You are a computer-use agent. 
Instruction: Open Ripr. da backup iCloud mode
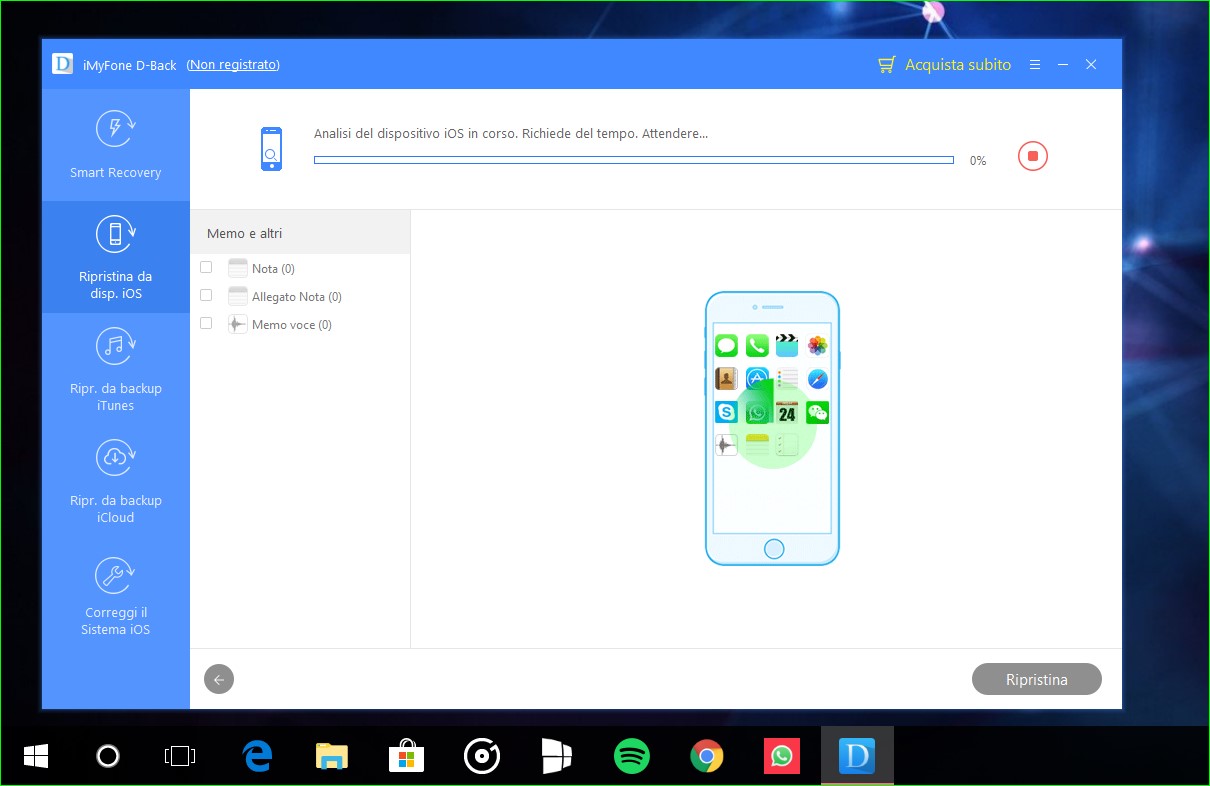click(115, 482)
